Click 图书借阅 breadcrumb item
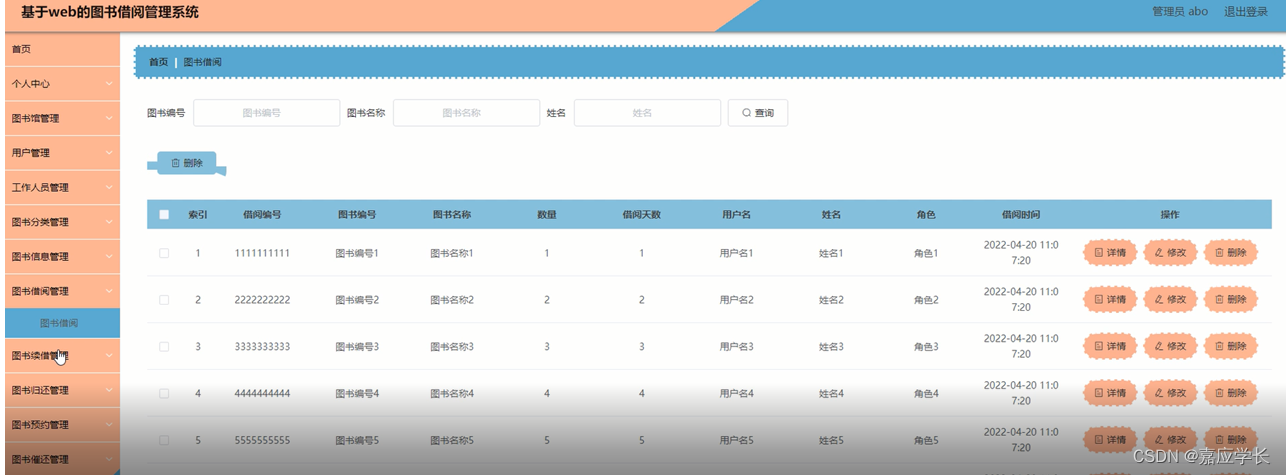The width and height of the screenshot is (1286, 475). [x=203, y=62]
